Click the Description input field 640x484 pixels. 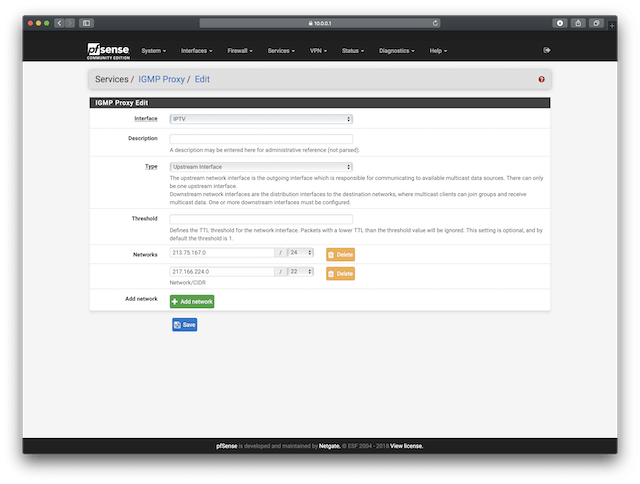coord(261,139)
